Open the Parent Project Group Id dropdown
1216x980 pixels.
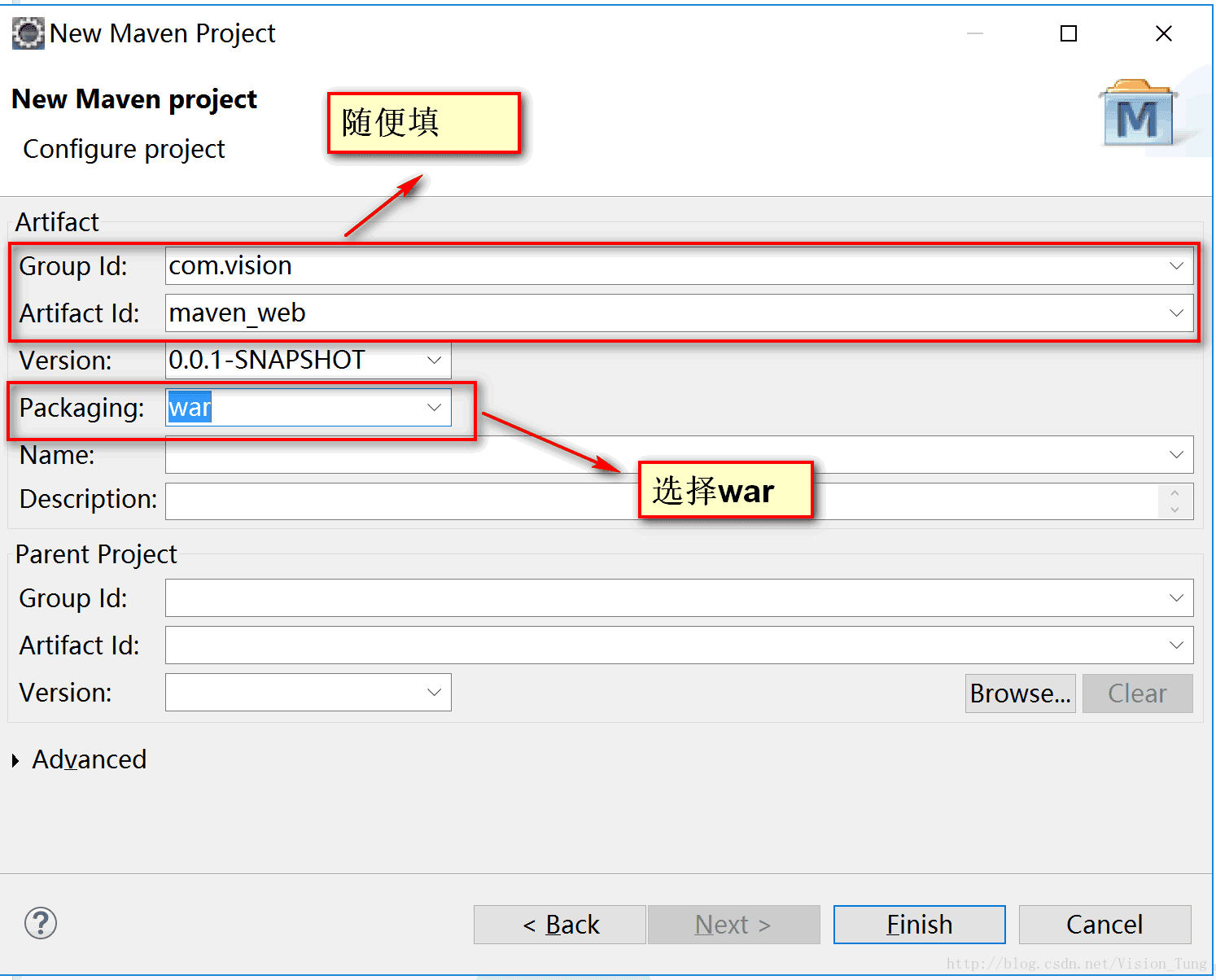coord(1176,598)
